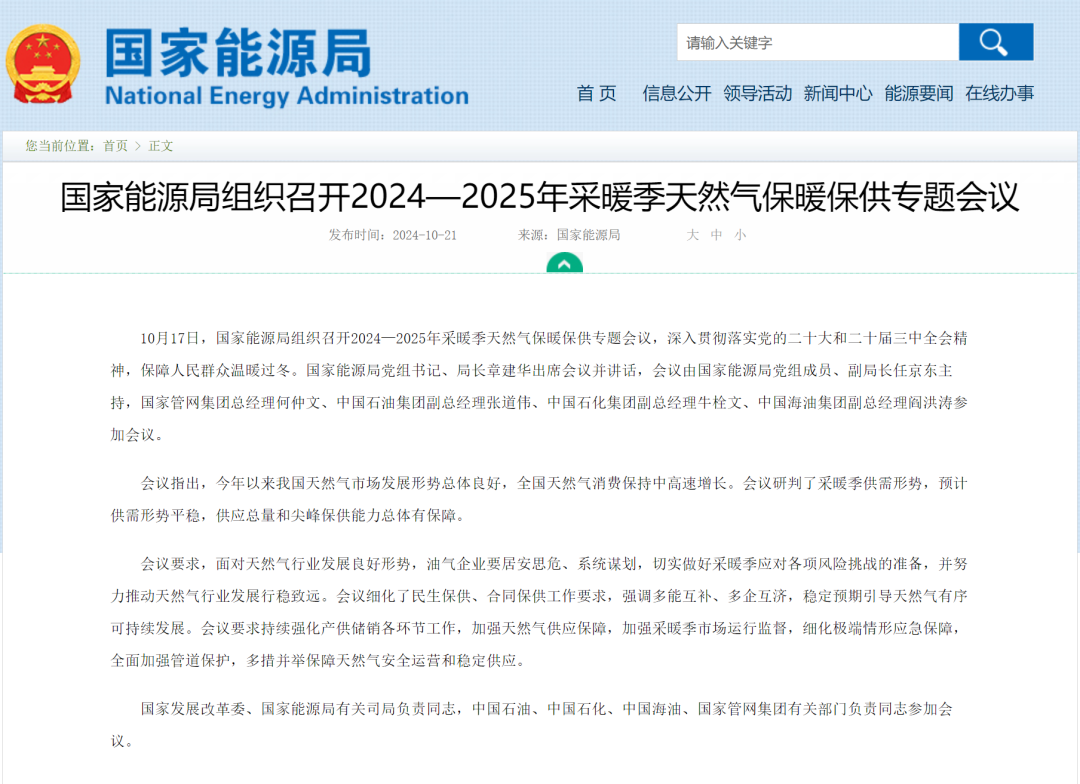Click the national emblem logo
This screenshot has height=784, width=1080.
pos(43,64)
